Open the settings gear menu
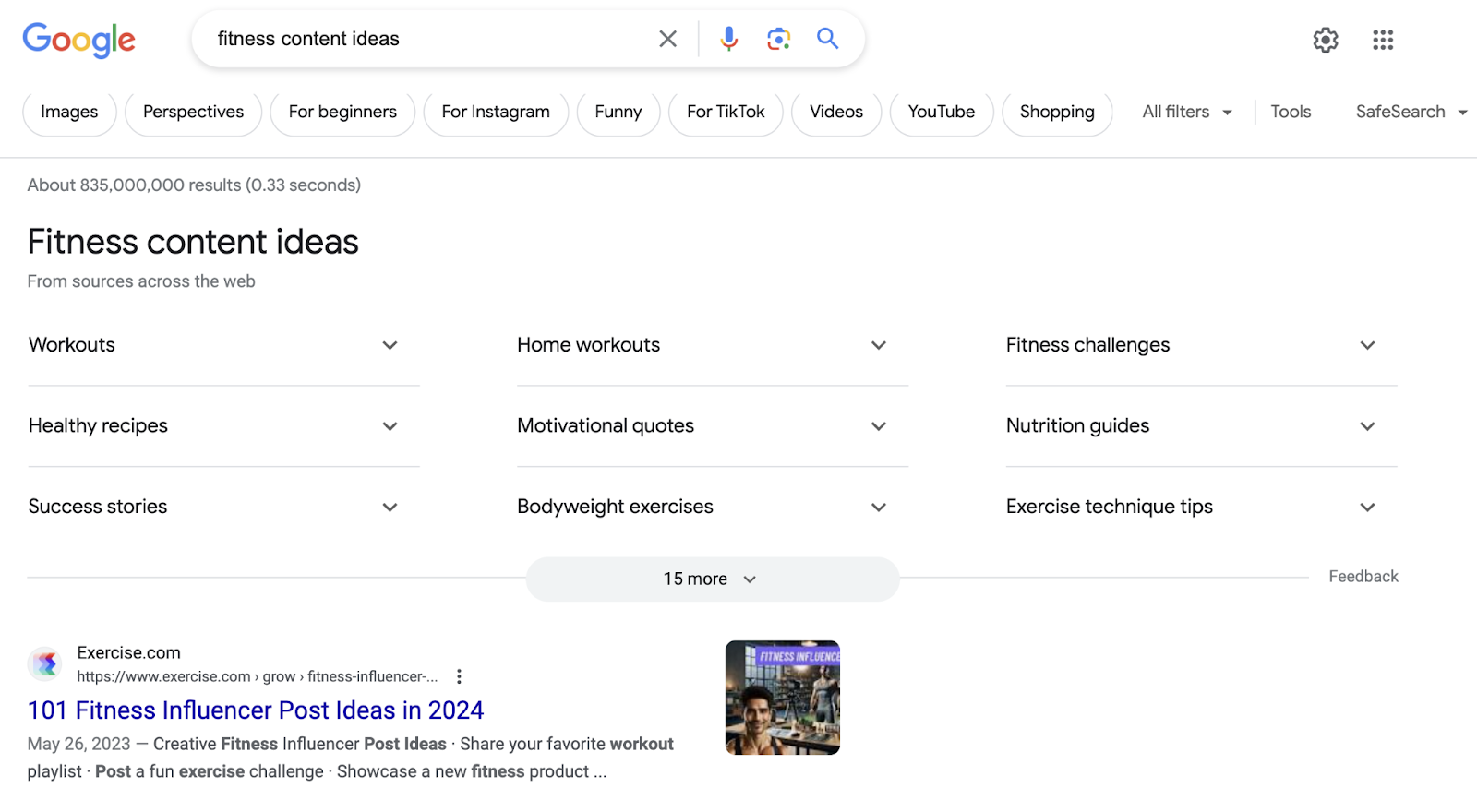1477x812 pixels. click(x=1326, y=40)
